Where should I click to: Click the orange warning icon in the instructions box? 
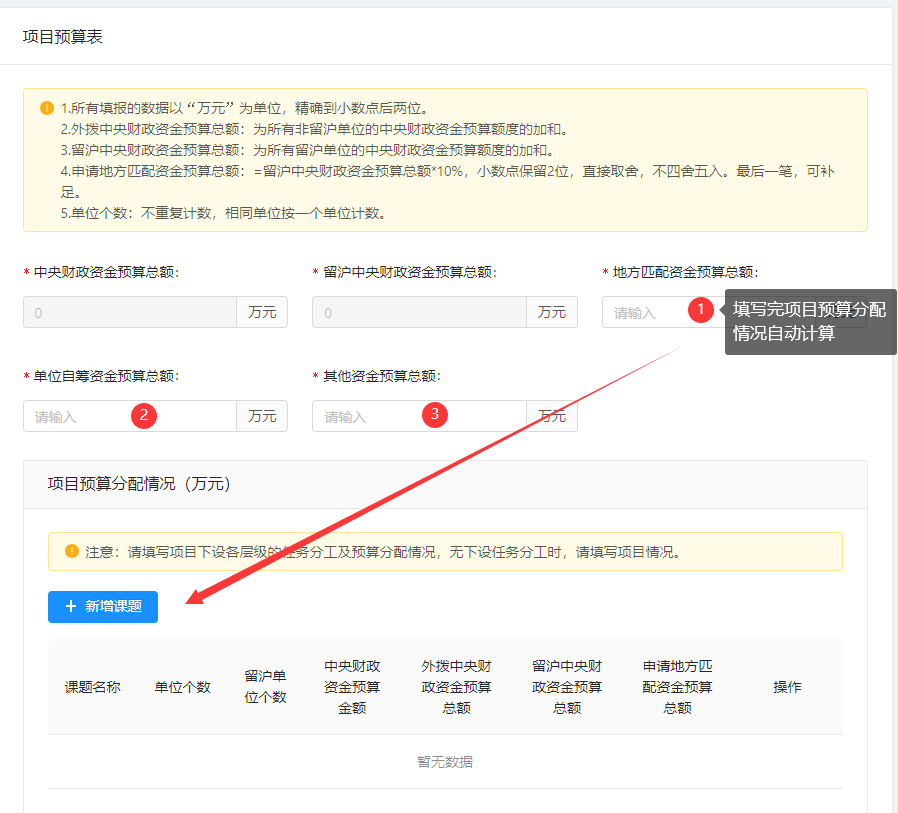[x=47, y=108]
